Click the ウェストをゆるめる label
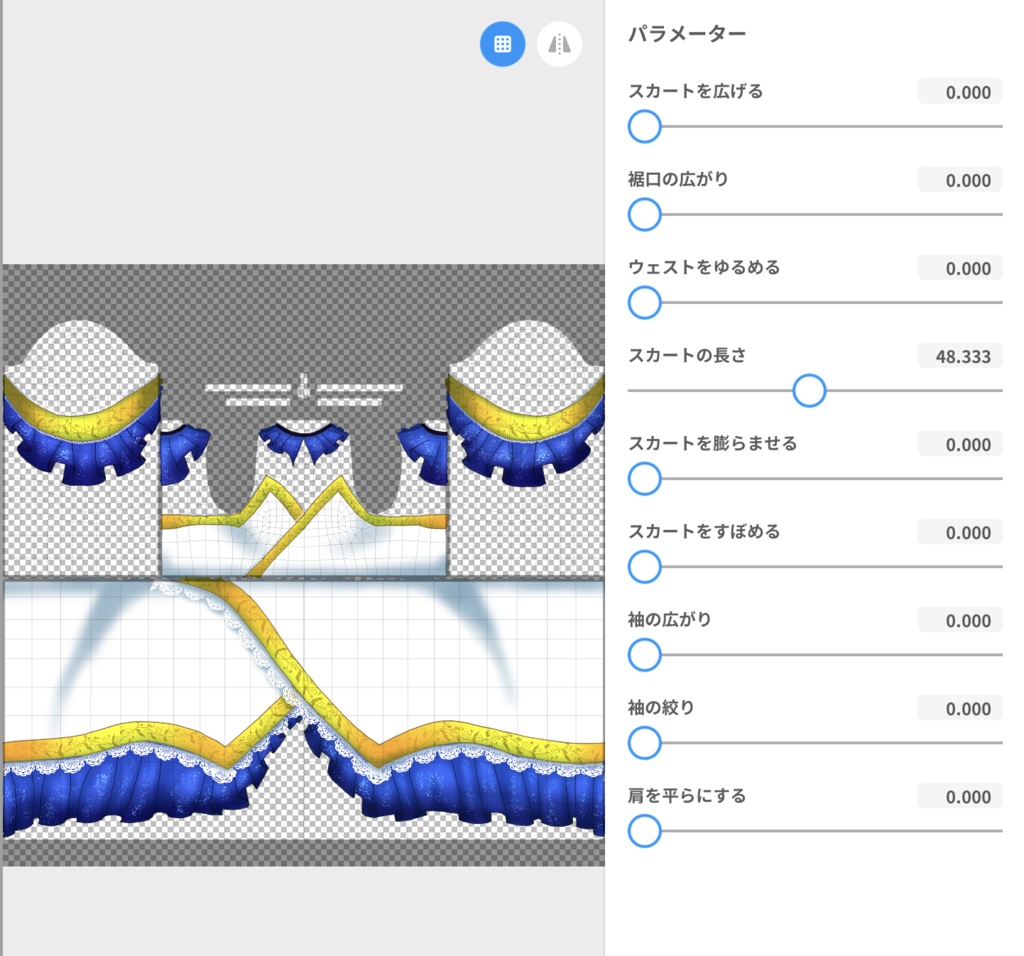The image size is (1024, 956). [x=704, y=267]
